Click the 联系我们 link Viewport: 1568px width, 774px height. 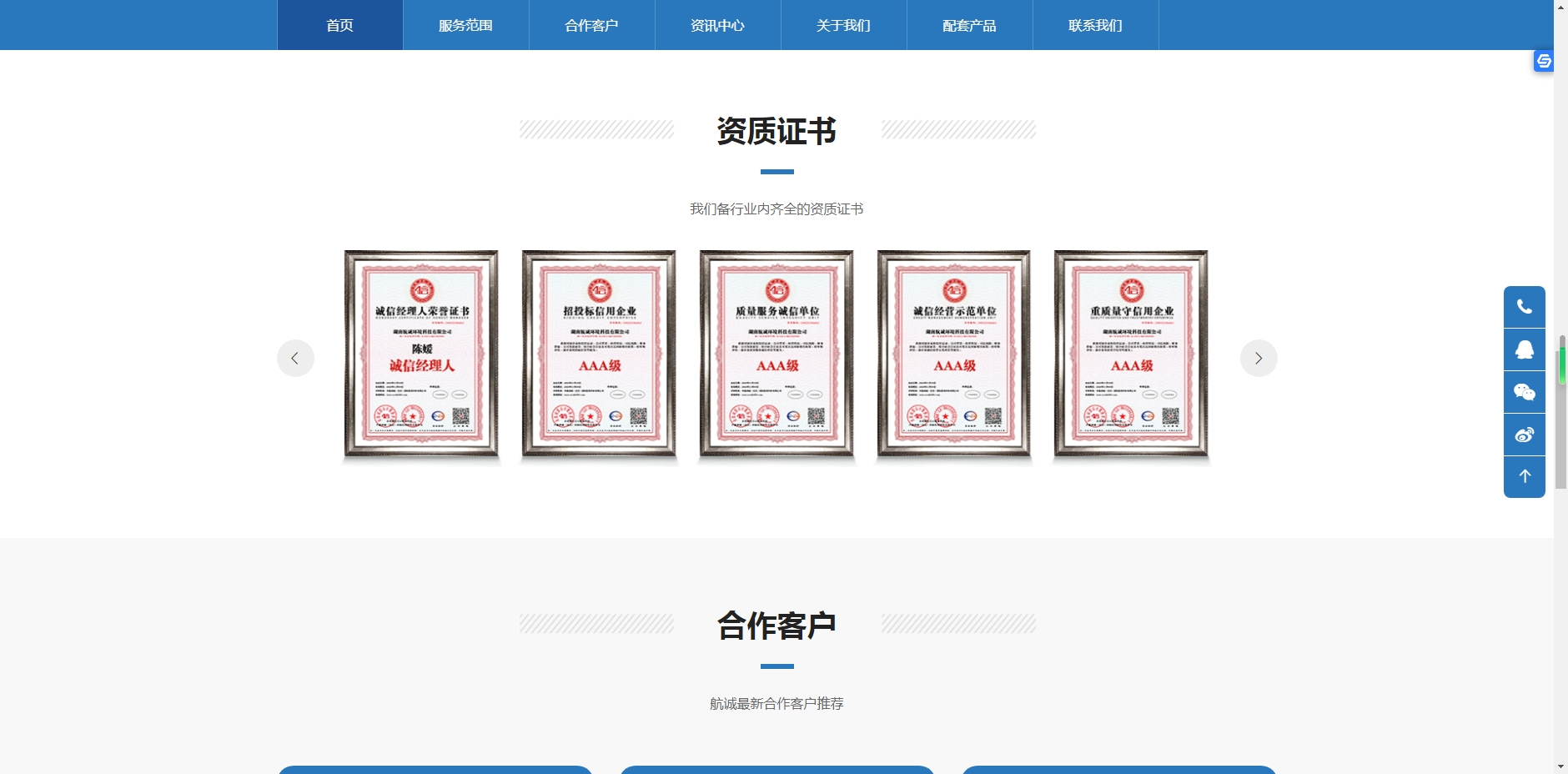(1095, 26)
